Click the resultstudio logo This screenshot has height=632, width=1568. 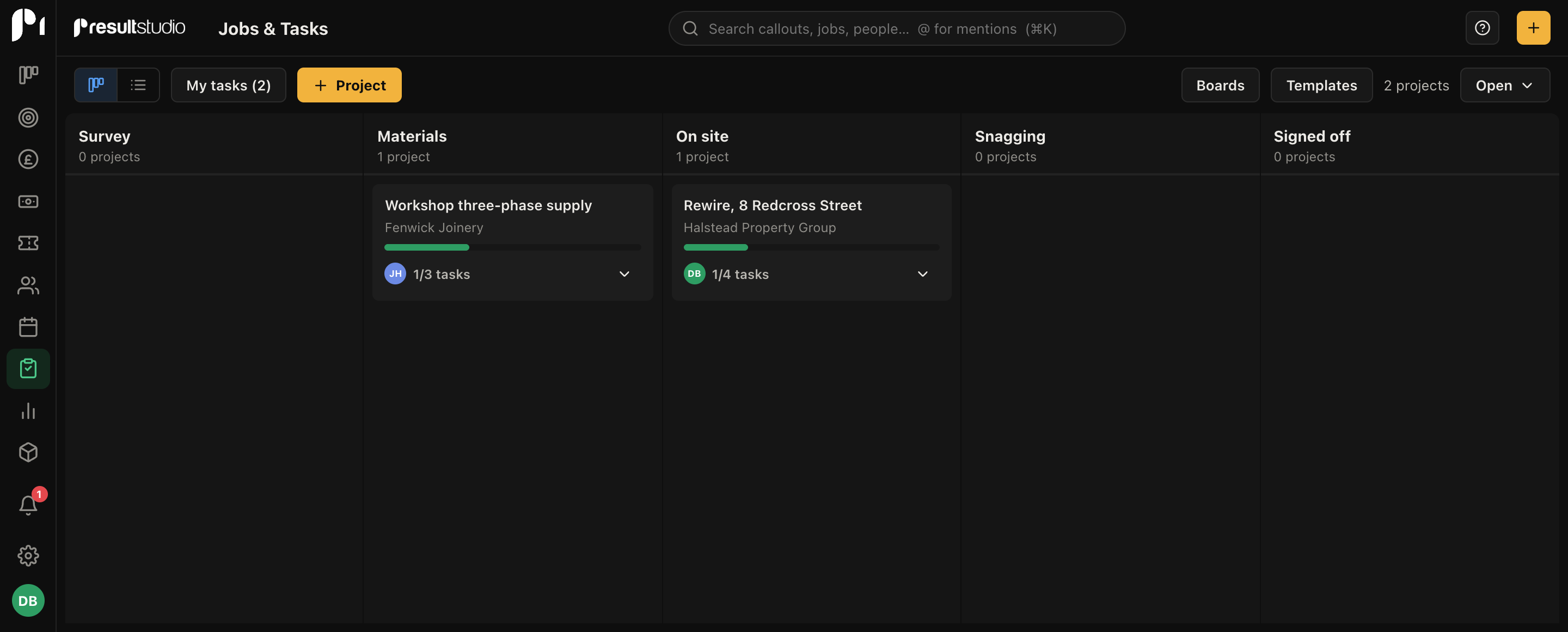pyautogui.click(x=129, y=27)
